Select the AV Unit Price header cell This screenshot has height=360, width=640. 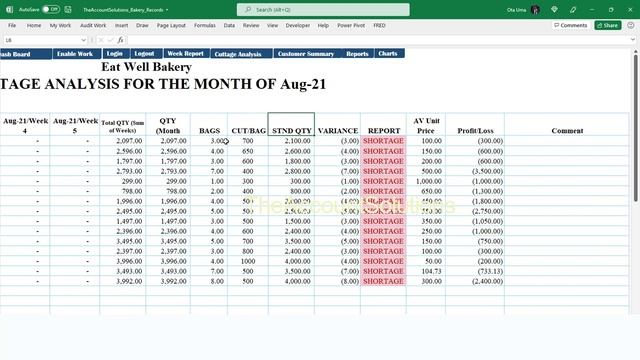tap(426, 124)
